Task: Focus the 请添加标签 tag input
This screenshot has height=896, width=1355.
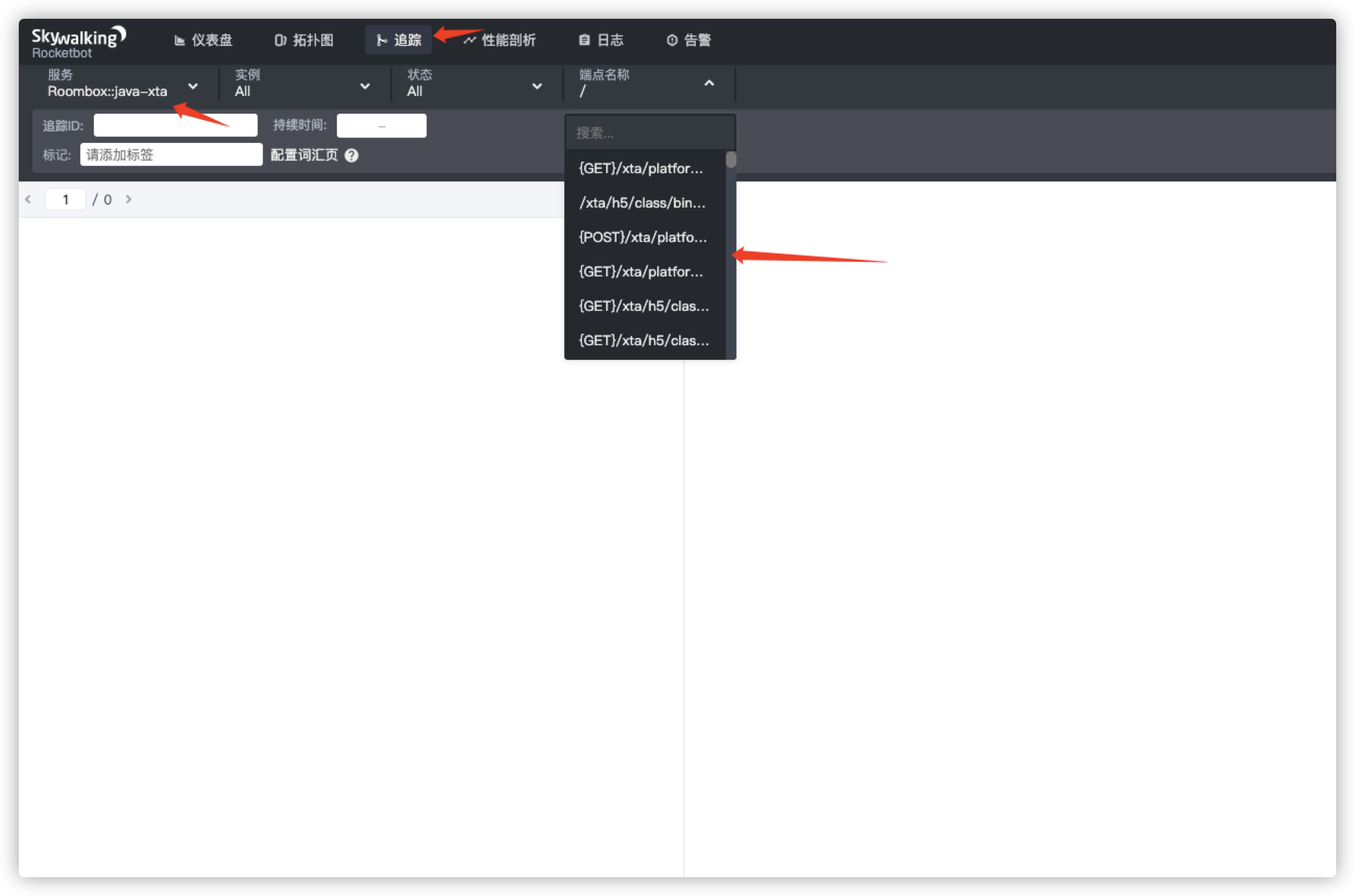Action: tap(171, 155)
